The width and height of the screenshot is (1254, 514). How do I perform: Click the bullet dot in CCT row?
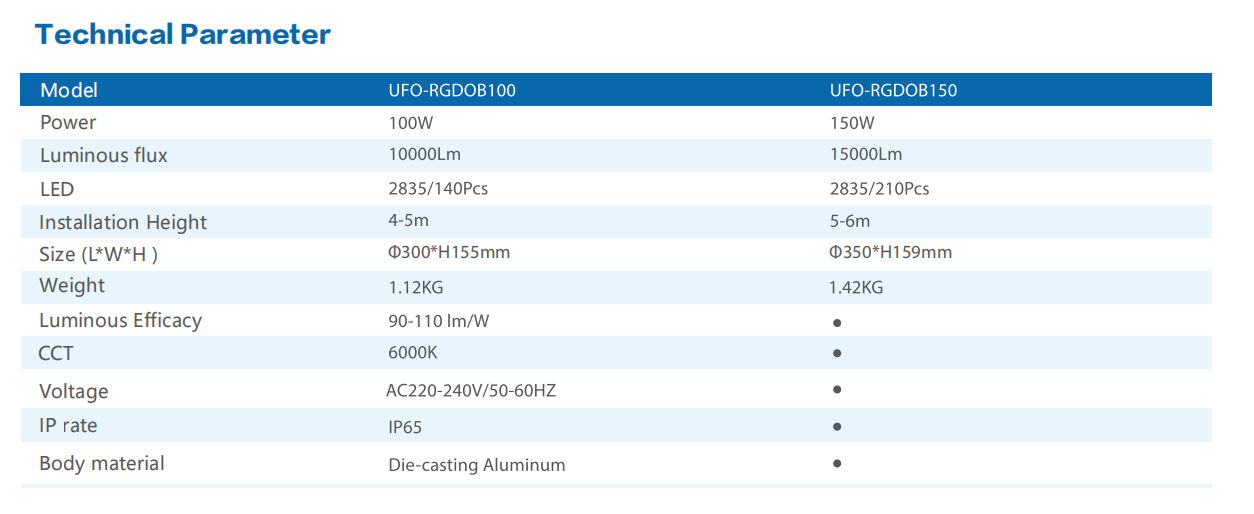tap(837, 354)
